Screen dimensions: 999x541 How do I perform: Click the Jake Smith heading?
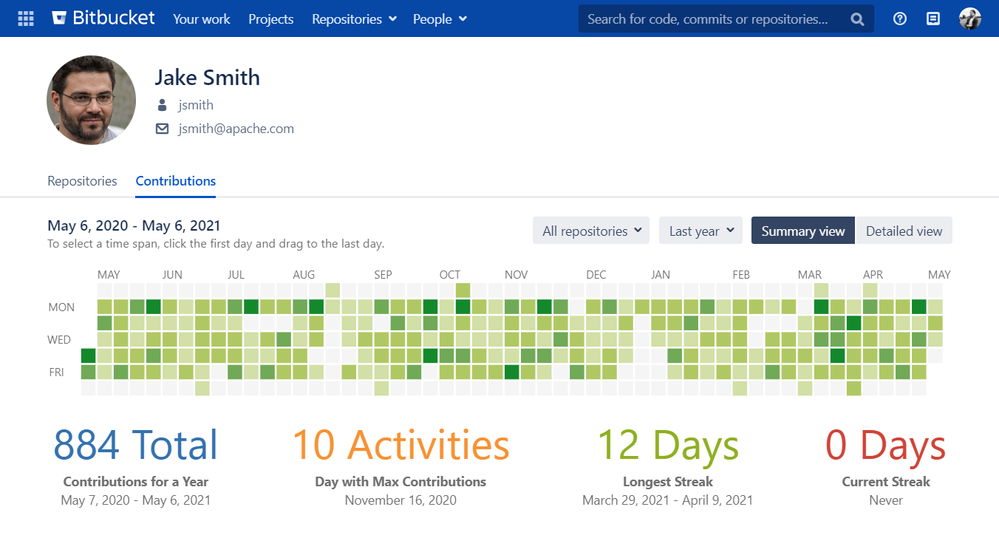click(x=207, y=78)
